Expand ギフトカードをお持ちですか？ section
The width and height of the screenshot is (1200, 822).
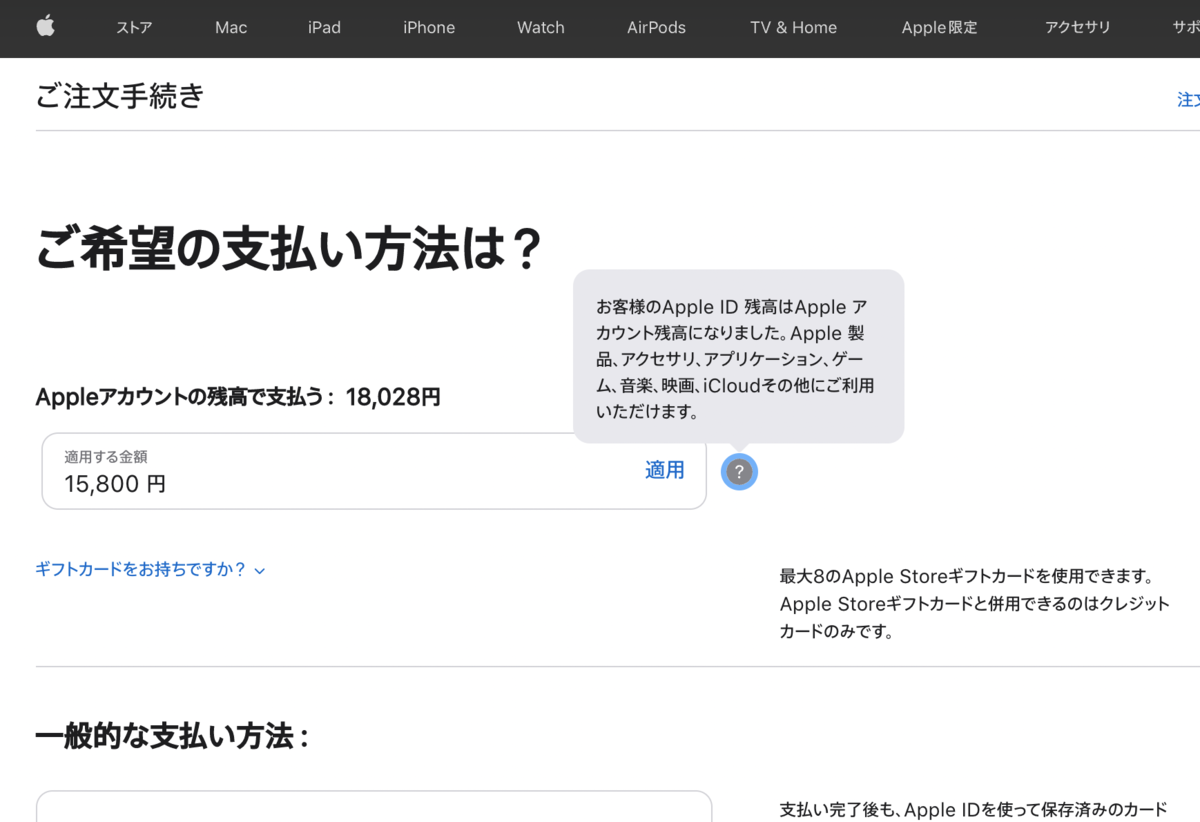click(150, 570)
